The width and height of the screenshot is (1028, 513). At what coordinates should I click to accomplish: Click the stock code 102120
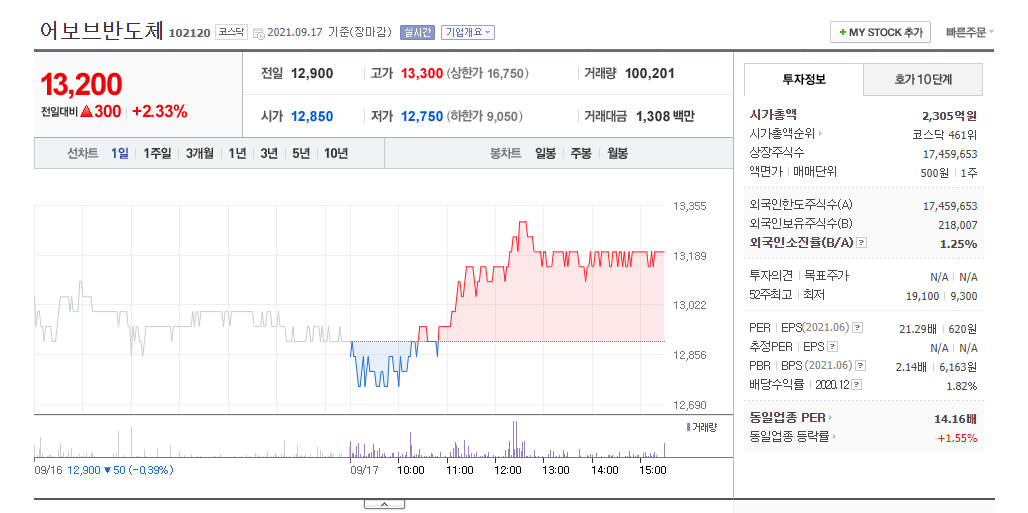point(189,33)
